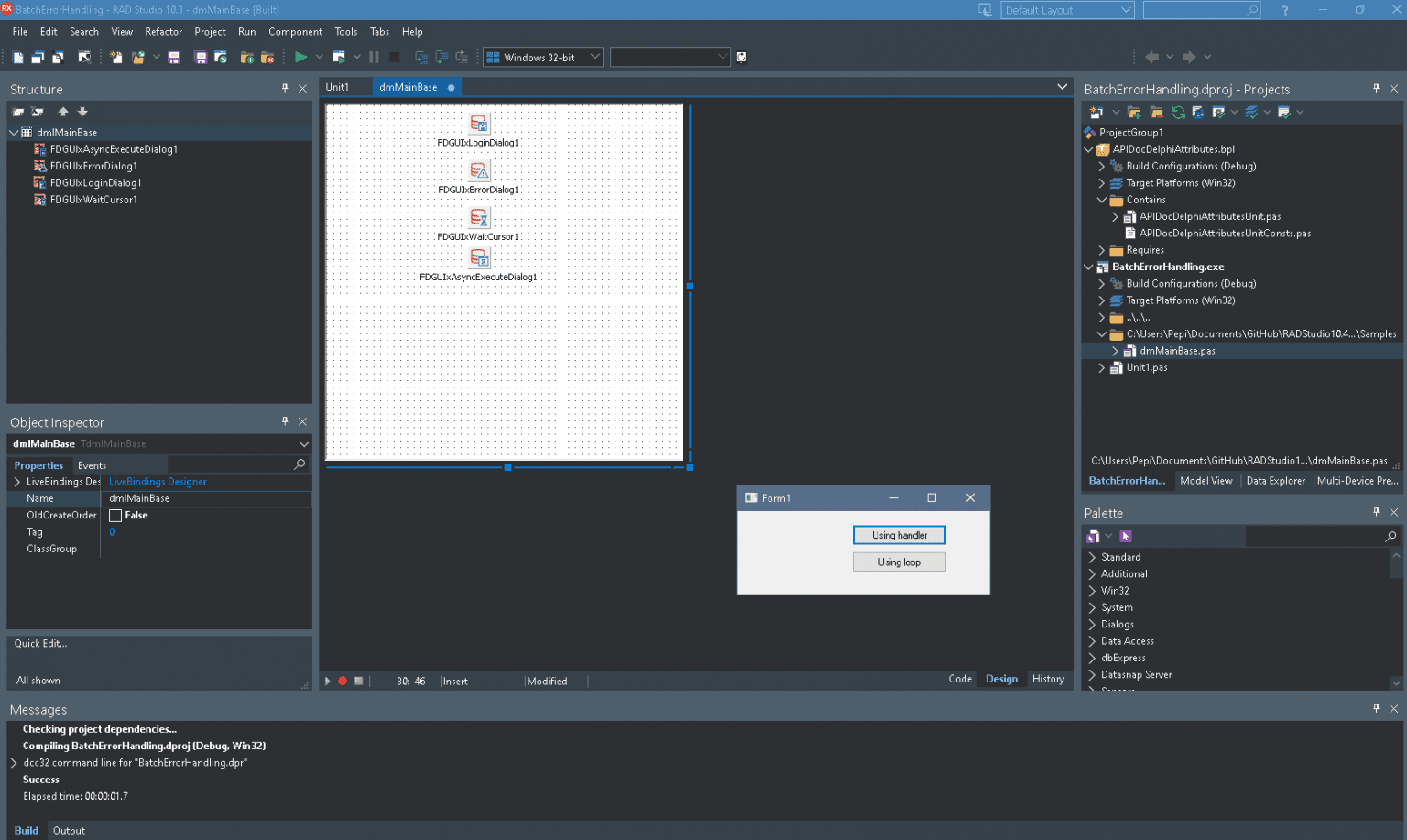Click the Using loop button in Form1
Viewport: 1407px width, 840px height.
click(x=900, y=562)
